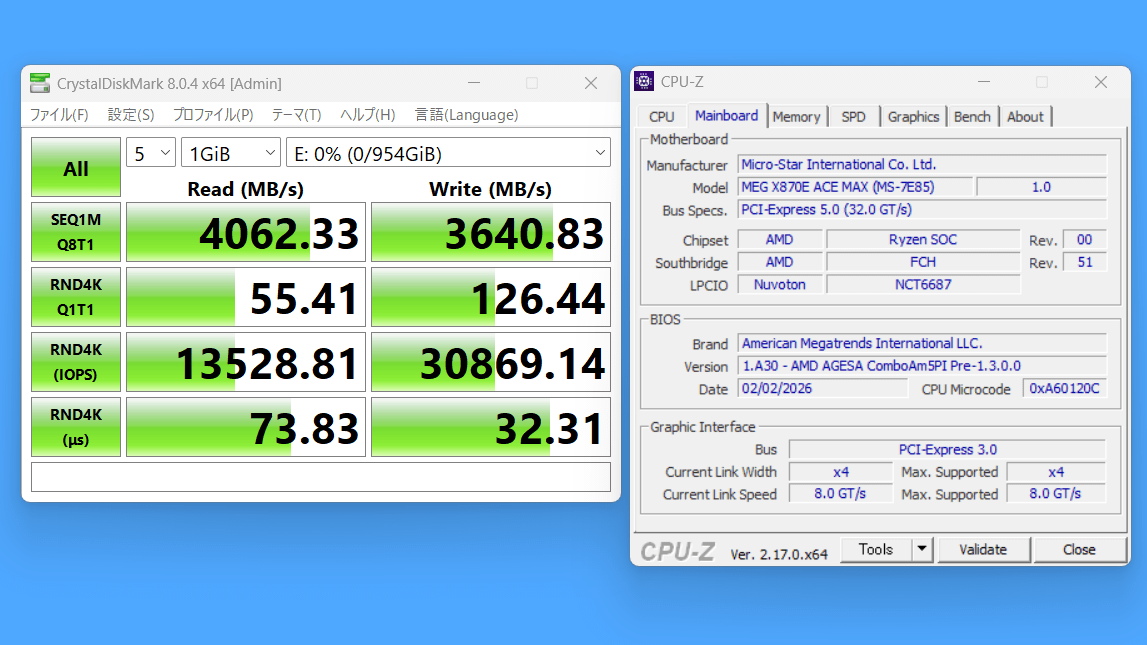Screen dimensions: 1147x645
Task: Expand the Tools dropdown arrow
Action: pos(922,550)
